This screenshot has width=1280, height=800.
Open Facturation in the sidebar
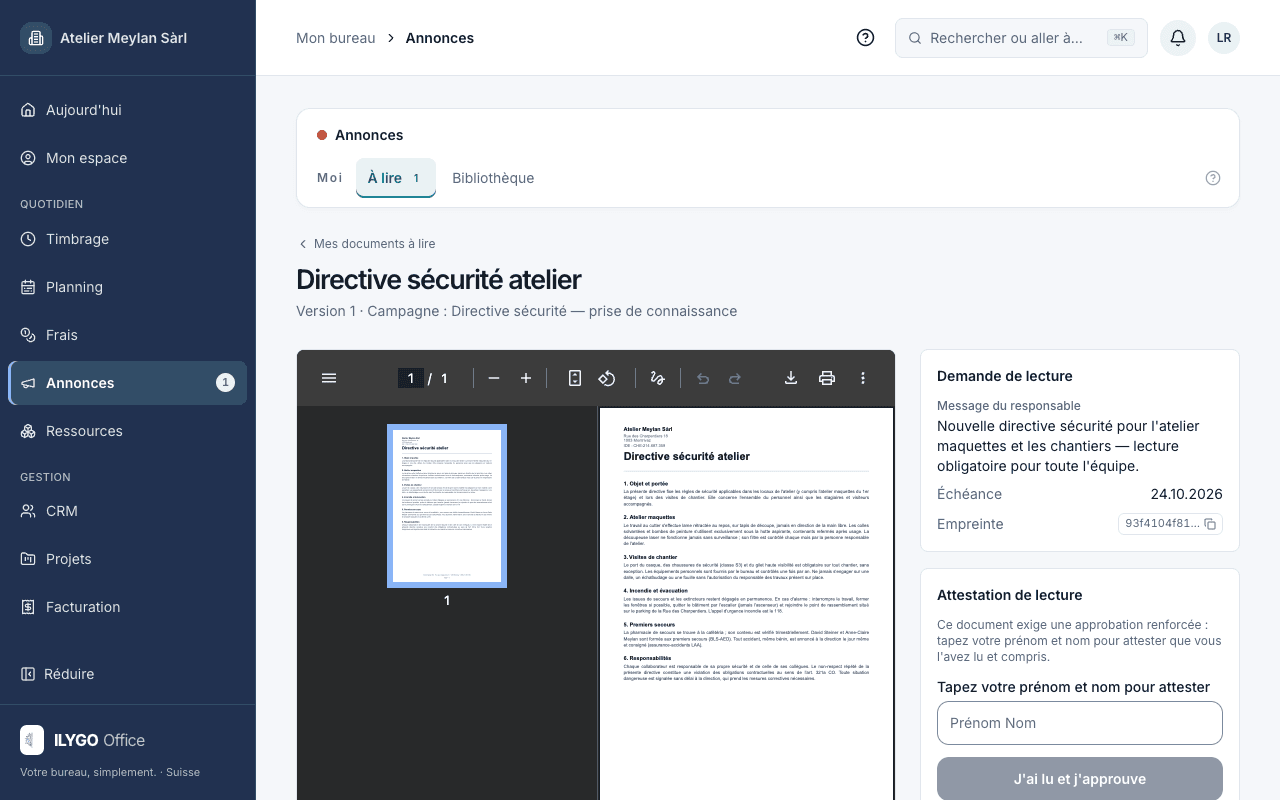[x=128, y=607]
